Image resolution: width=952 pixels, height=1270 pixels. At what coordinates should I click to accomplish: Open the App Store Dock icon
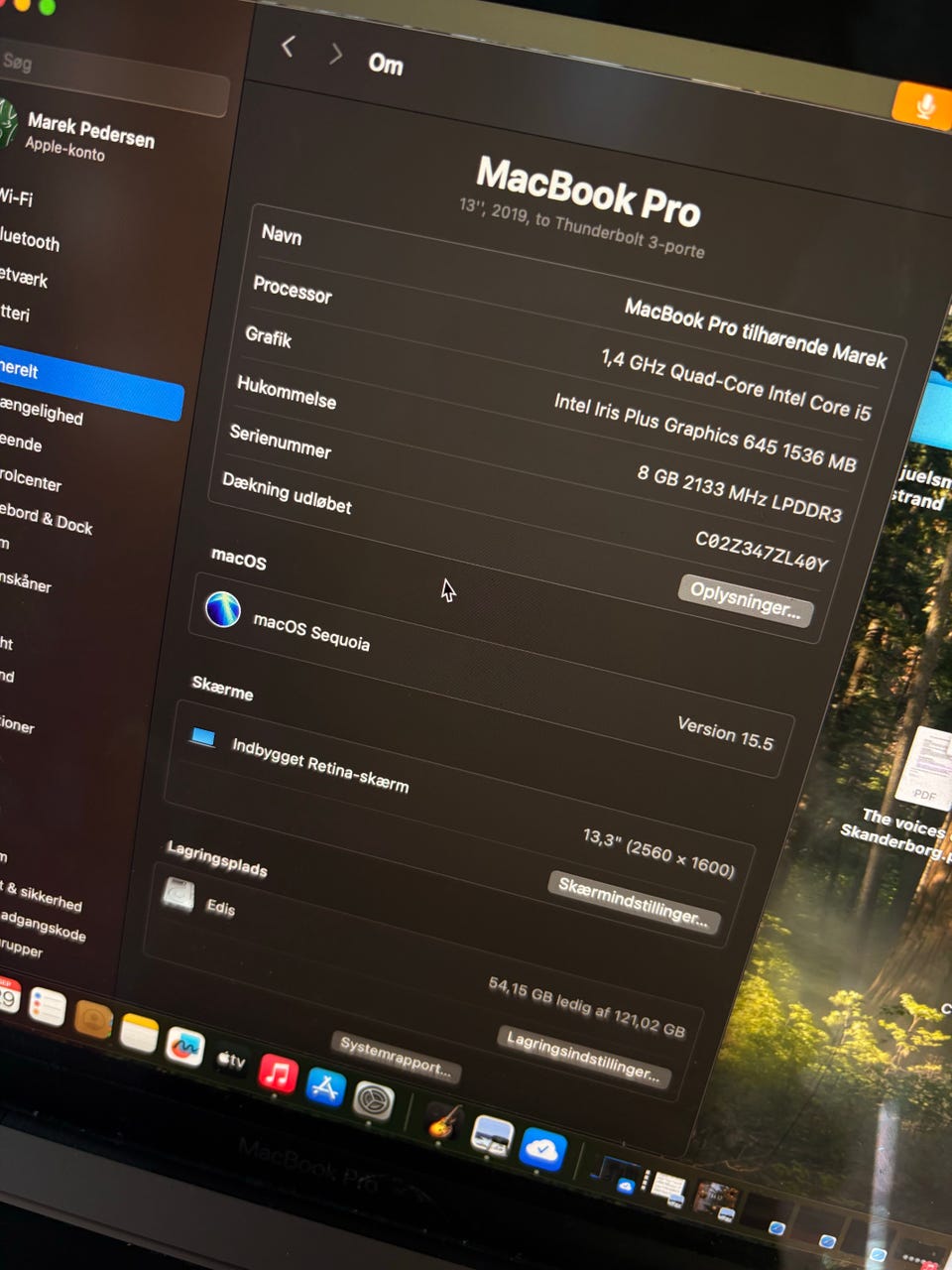coord(325,1087)
